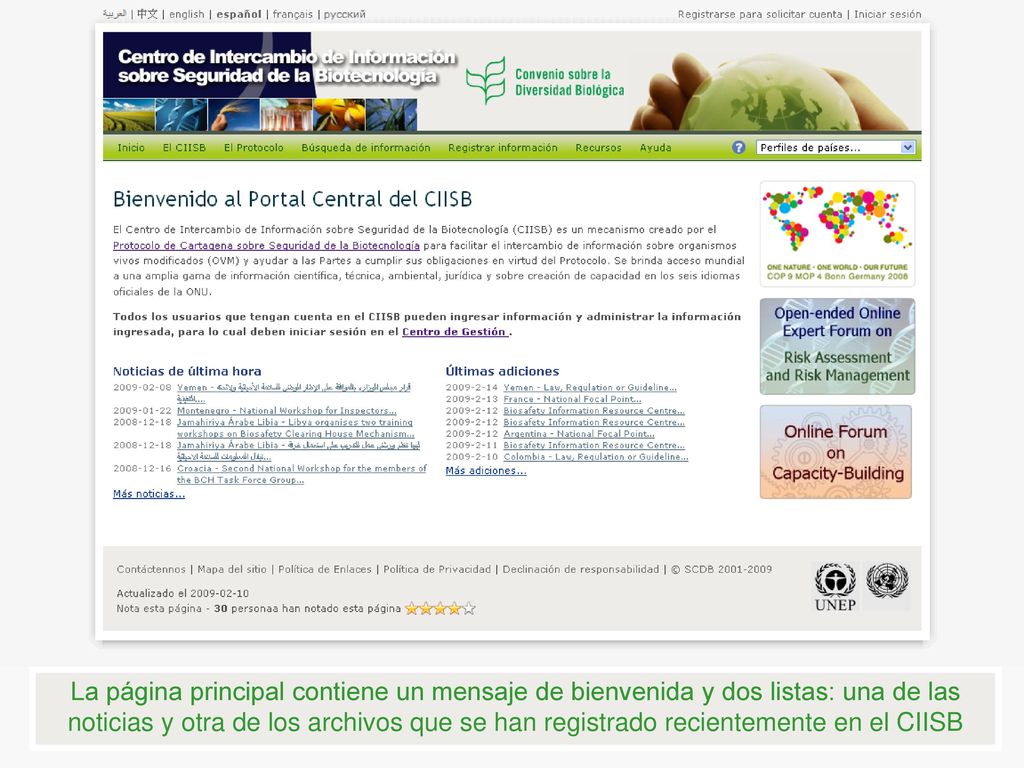Screen dimensions: 1024x768
Task: Open Búsqueda de información menu
Action: (x=366, y=148)
